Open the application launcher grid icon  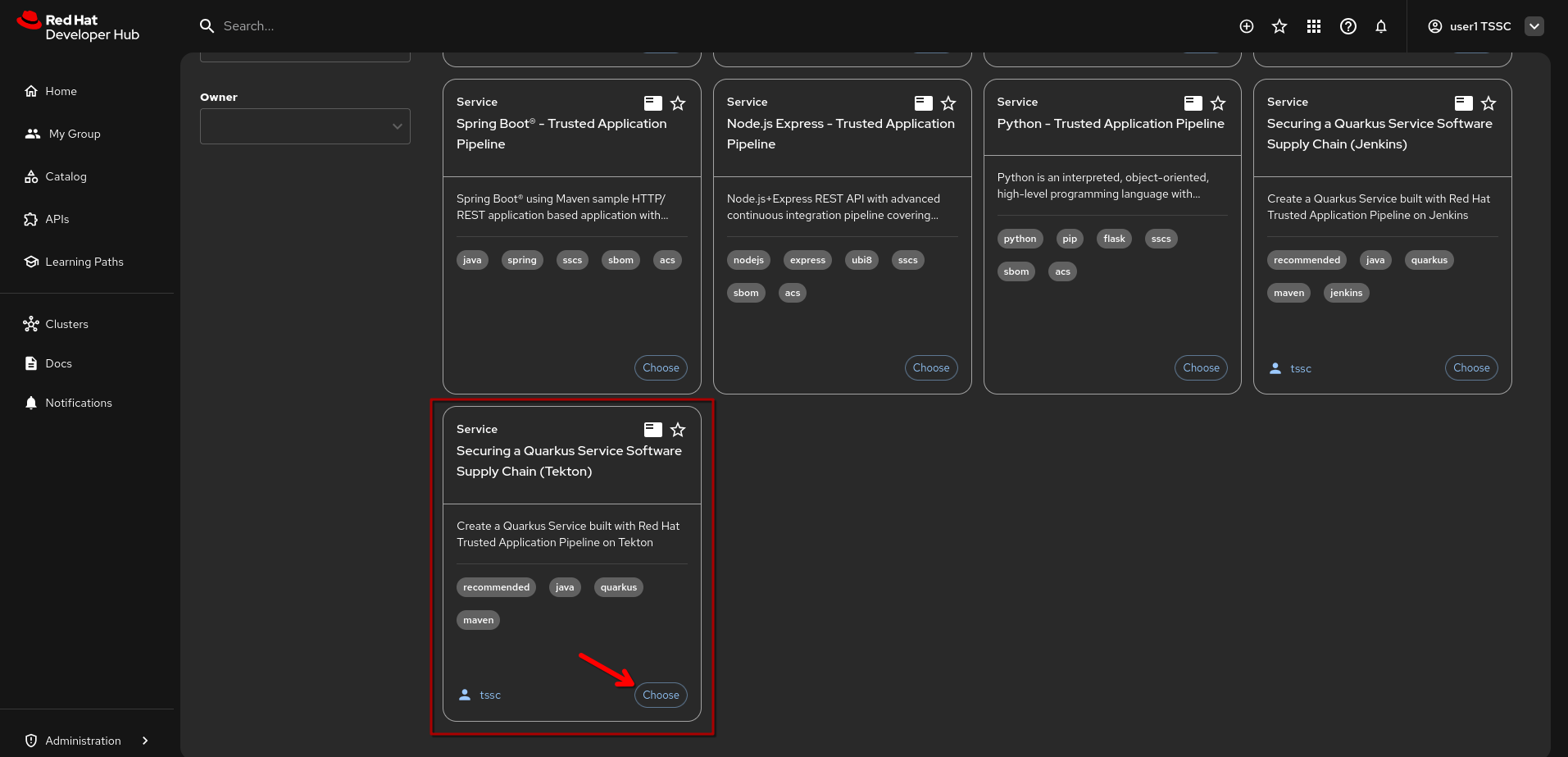pos(1313,26)
